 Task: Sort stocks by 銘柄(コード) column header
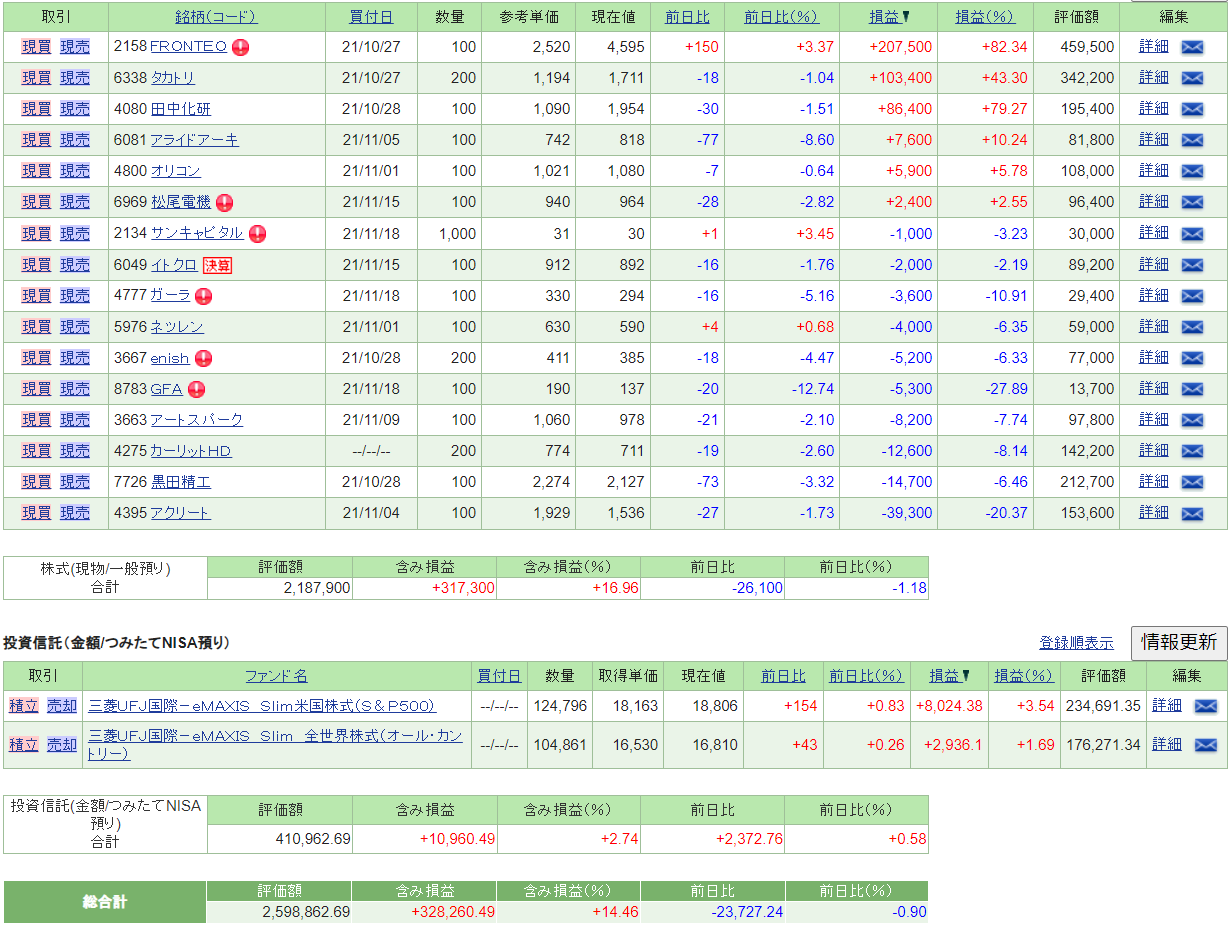point(216,17)
